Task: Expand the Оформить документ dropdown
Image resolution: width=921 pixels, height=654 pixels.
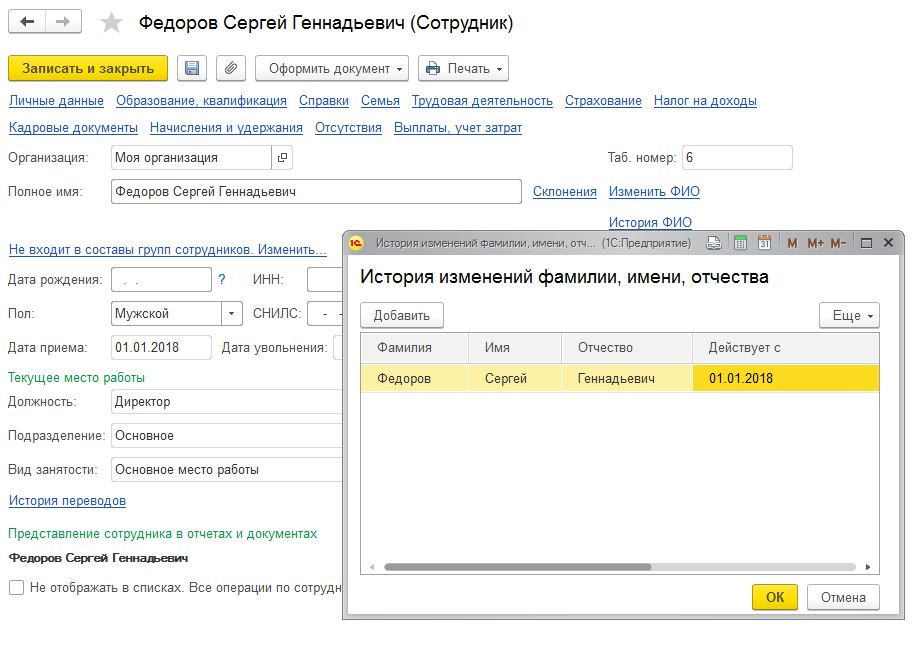Action: [332, 68]
